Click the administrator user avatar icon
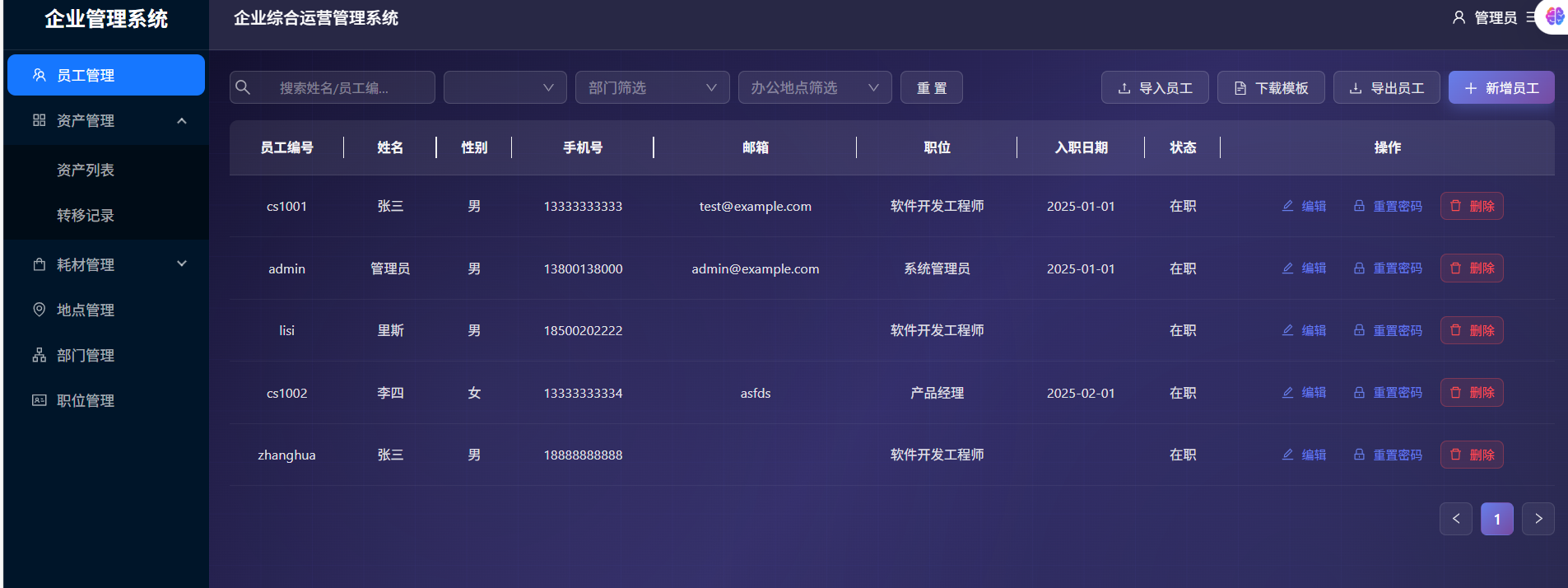 pyautogui.click(x=1459, y=17)
